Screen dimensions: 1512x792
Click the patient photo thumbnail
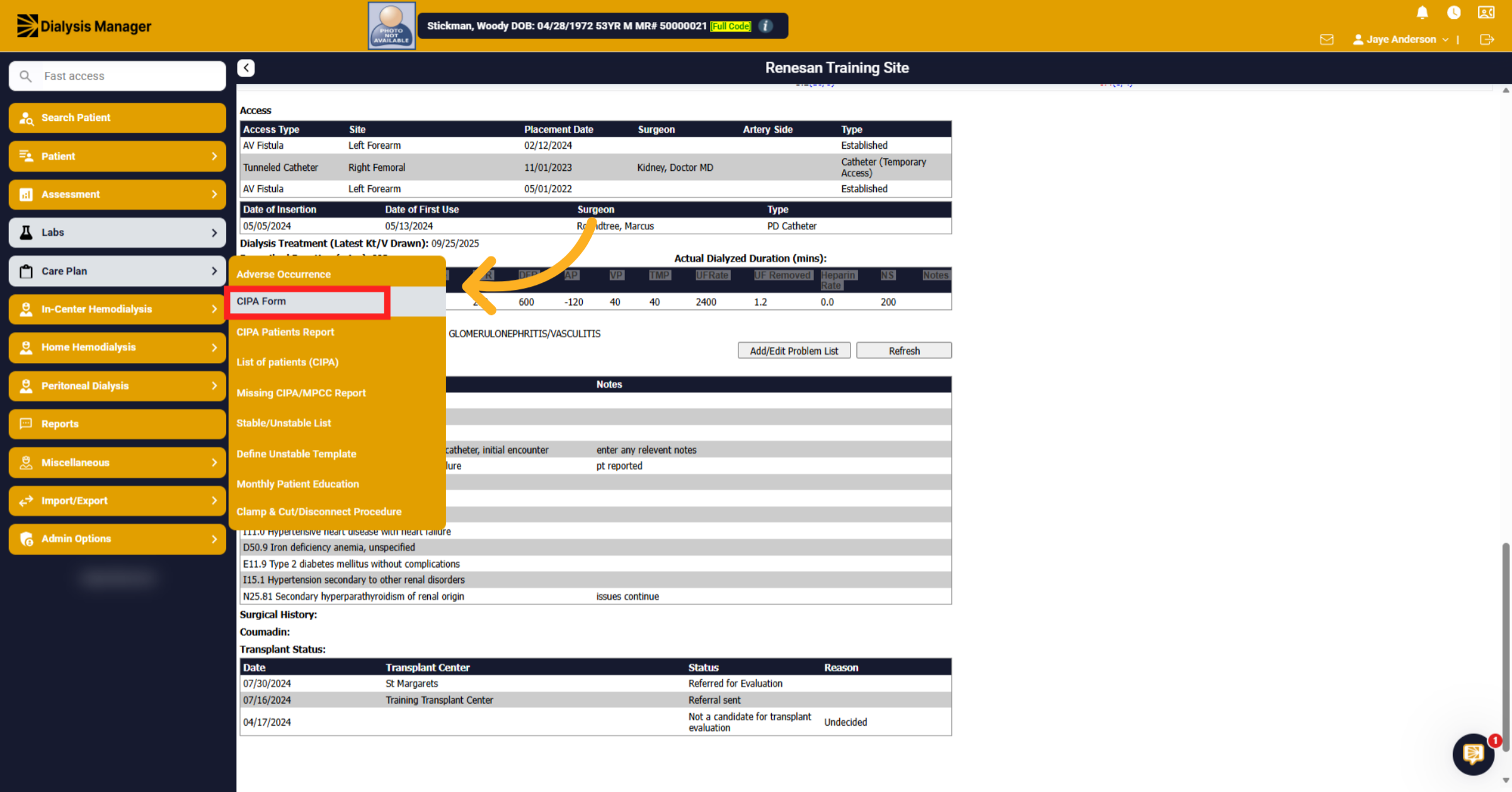(391, 26)
